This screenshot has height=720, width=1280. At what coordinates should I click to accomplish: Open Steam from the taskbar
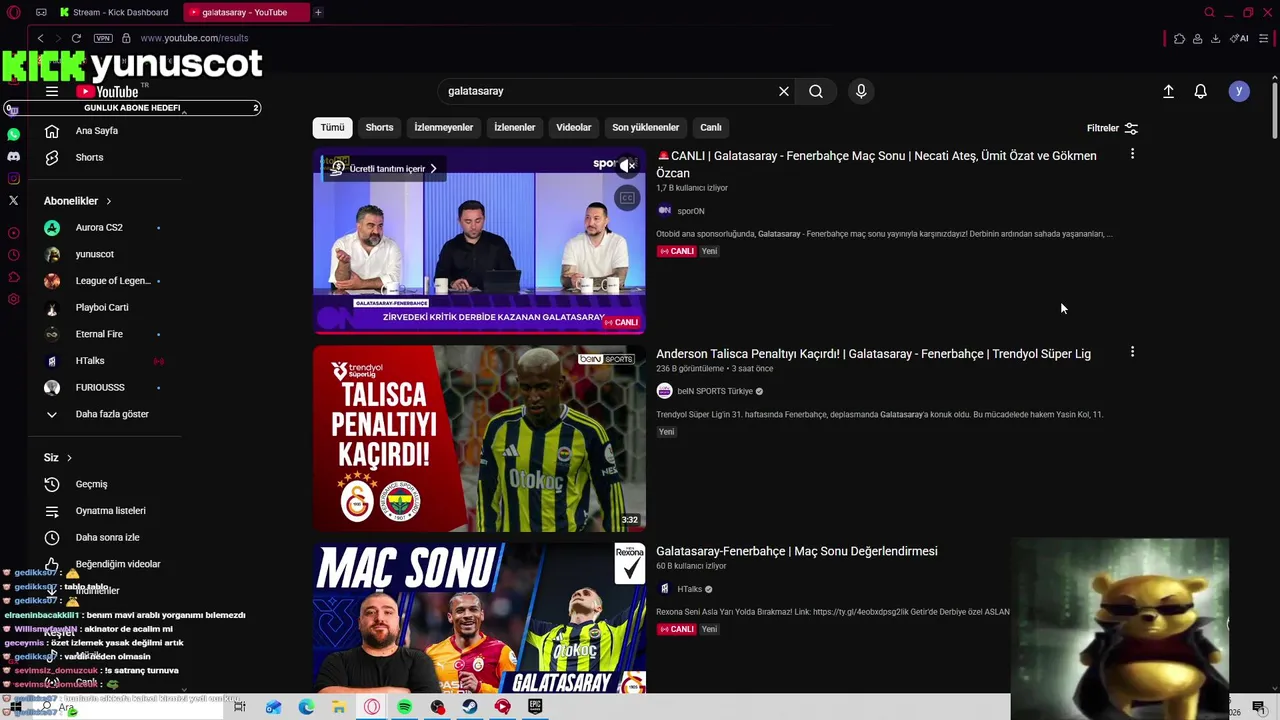point(470,707)
